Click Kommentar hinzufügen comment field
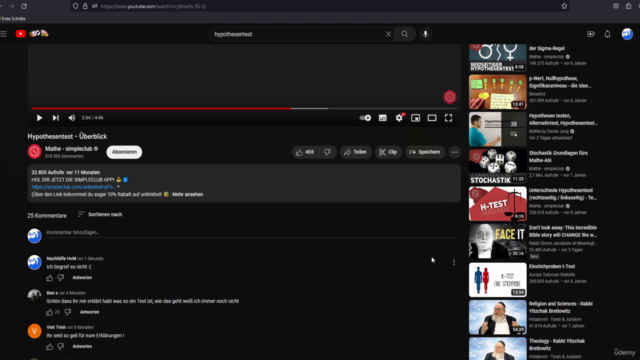 (x=251, y=233)
